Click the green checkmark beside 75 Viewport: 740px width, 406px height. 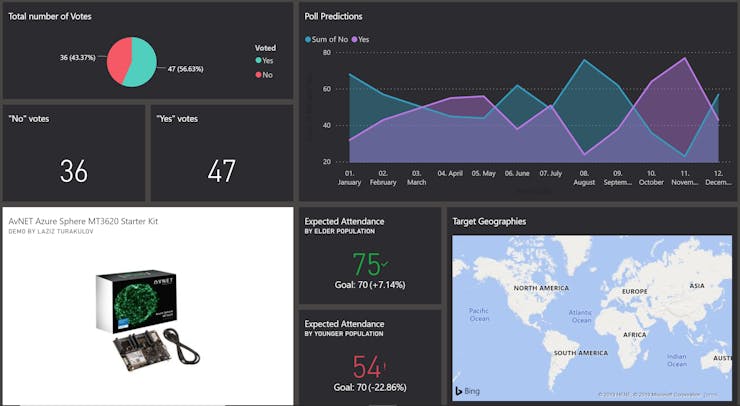[386, 264]
